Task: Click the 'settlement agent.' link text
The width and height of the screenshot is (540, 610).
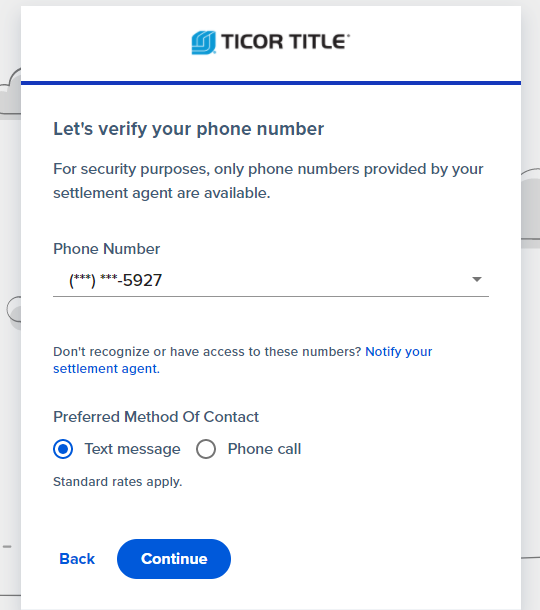Action: tap(107, 368)
